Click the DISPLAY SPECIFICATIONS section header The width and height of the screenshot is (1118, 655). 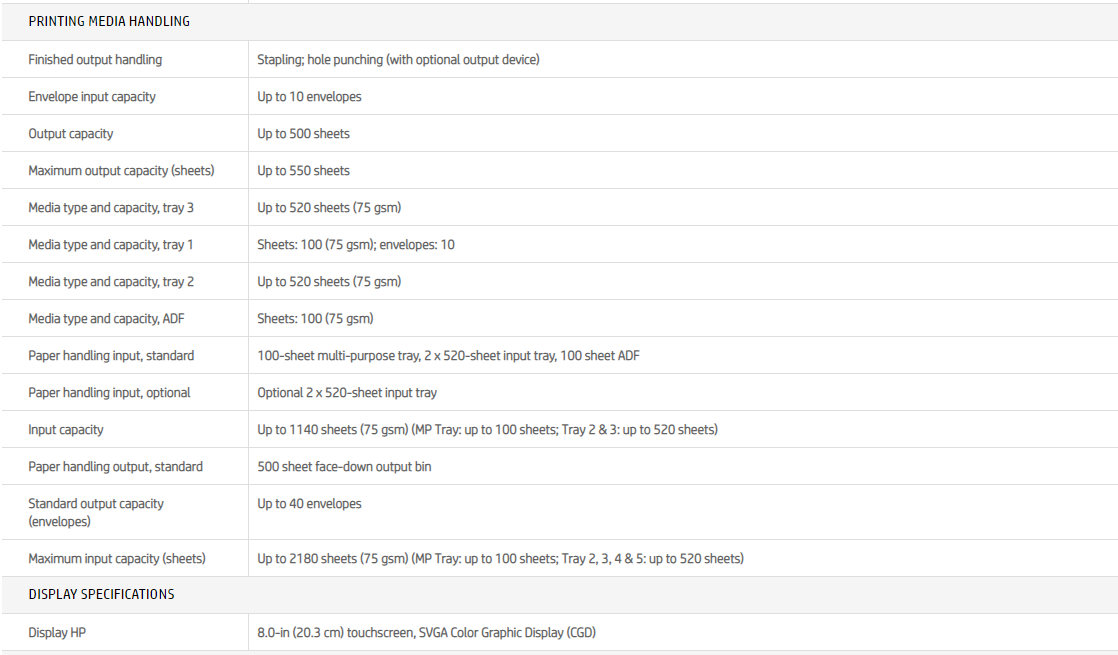point(101,594)
